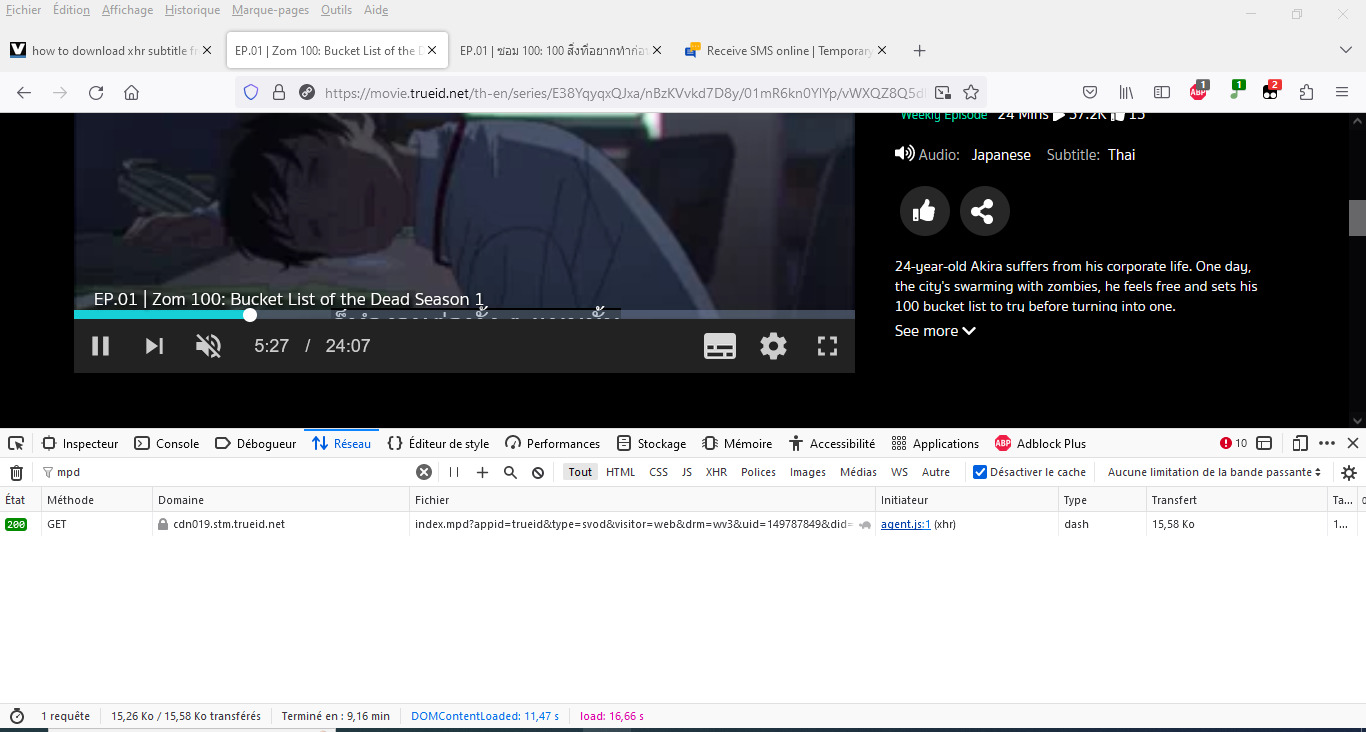Switch to the Débogueur panel
This screenshot has width=1366, height=732.
tap(256, 444)
